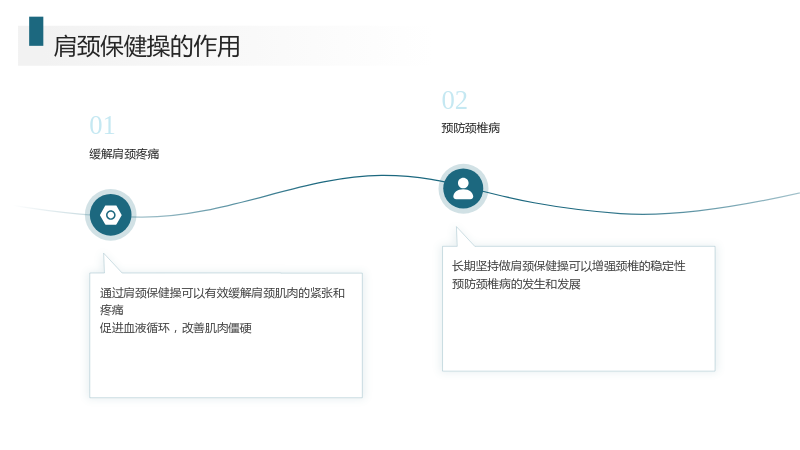Click the number 01 label
The image size is (800, 450).
[102, 125]
